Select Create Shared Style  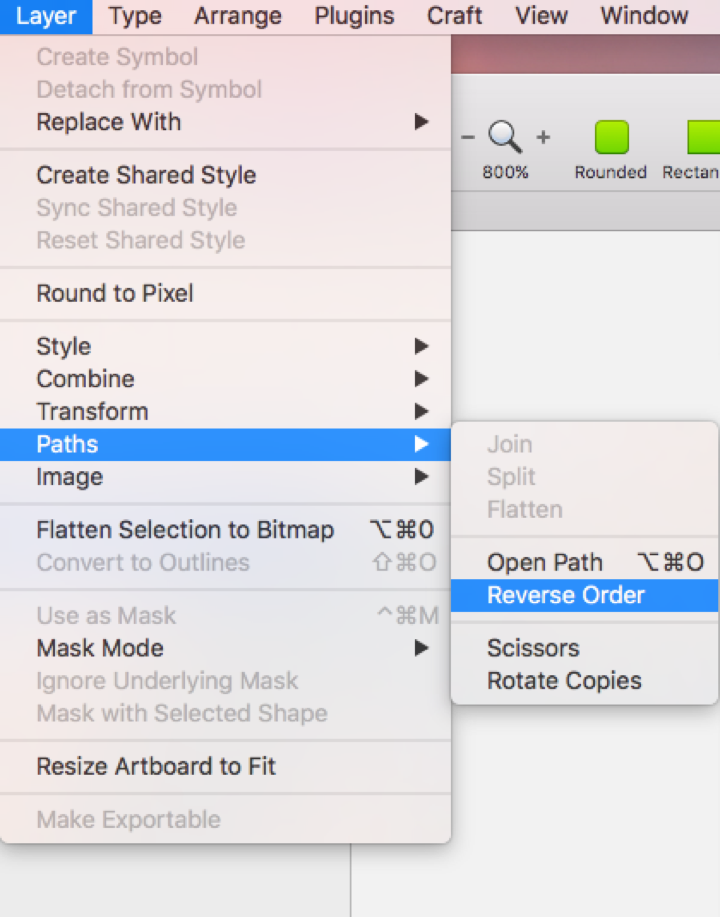[146, 175]
